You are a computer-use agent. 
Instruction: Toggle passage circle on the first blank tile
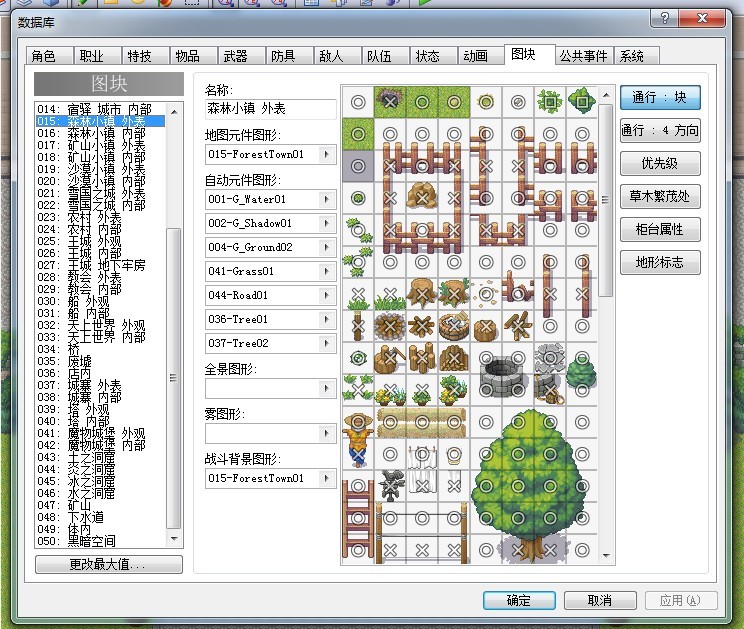pyautogui.click(x=358, y=102)
